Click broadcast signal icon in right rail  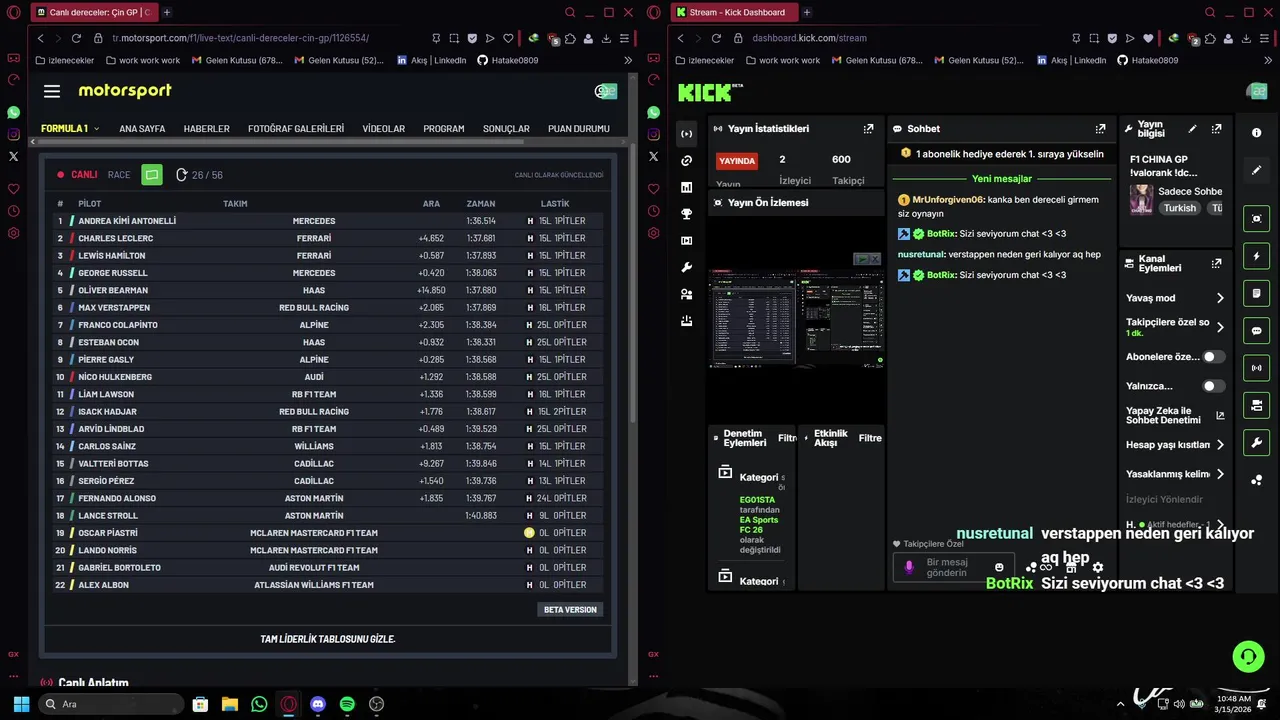(1257, 368)
